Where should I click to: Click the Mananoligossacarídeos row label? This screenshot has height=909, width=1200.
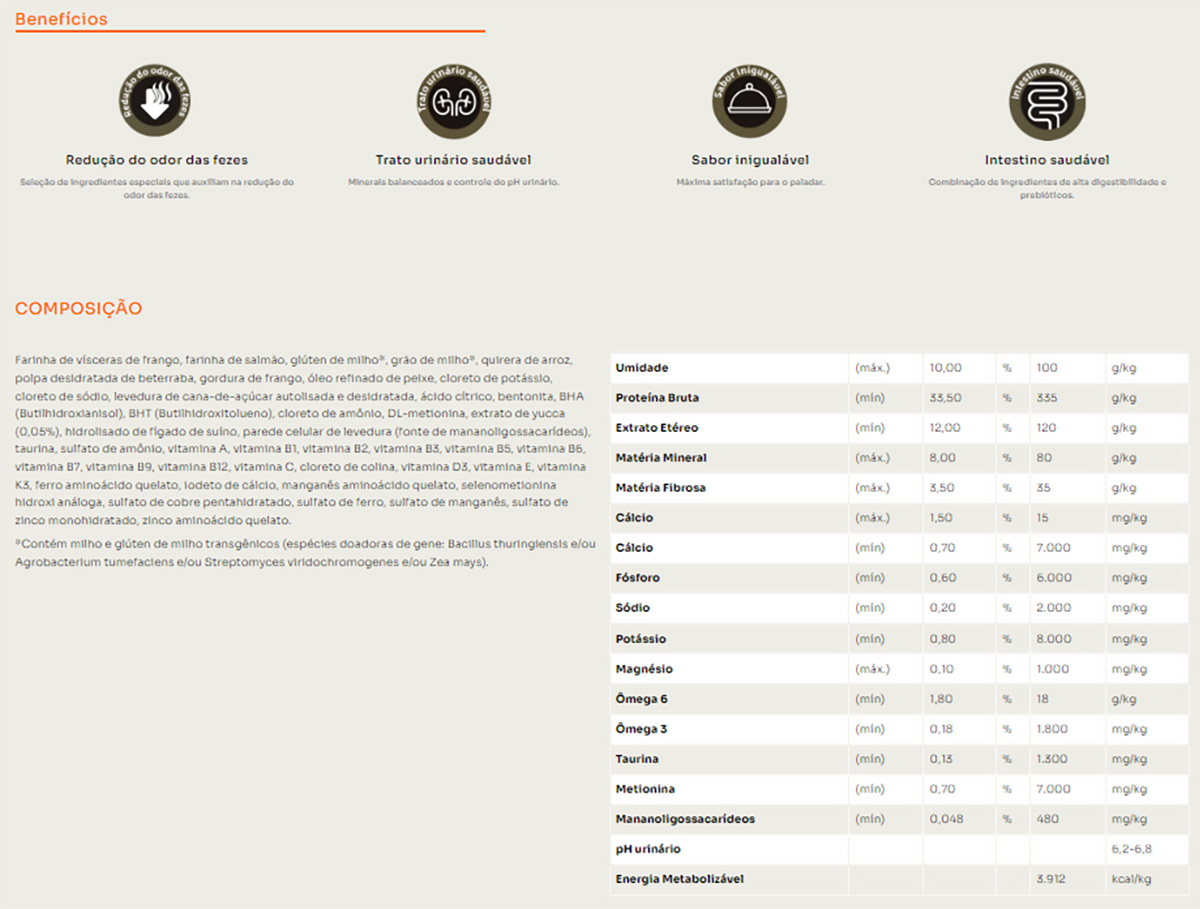click(x=685, y=819)
